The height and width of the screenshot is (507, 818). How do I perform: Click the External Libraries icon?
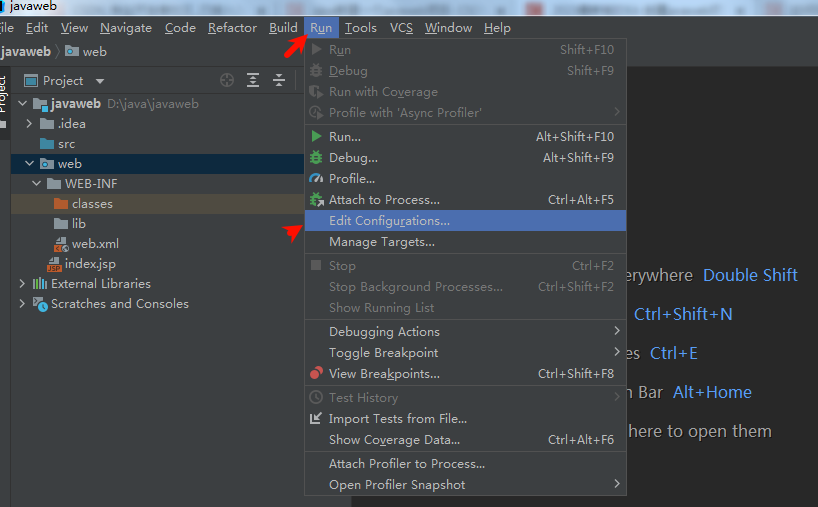point(40,284)
